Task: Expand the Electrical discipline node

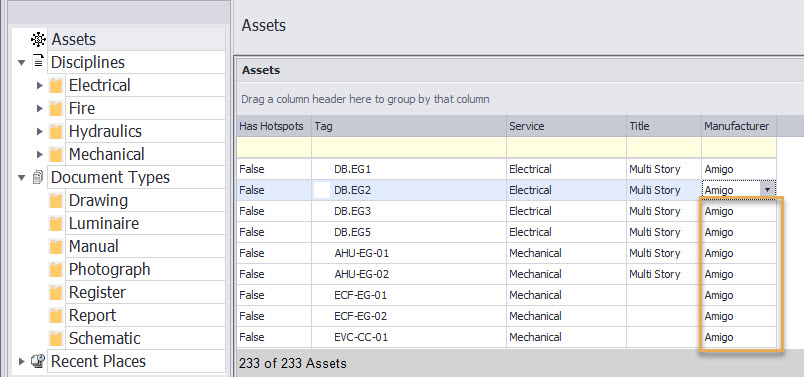Action: (40, 85)
